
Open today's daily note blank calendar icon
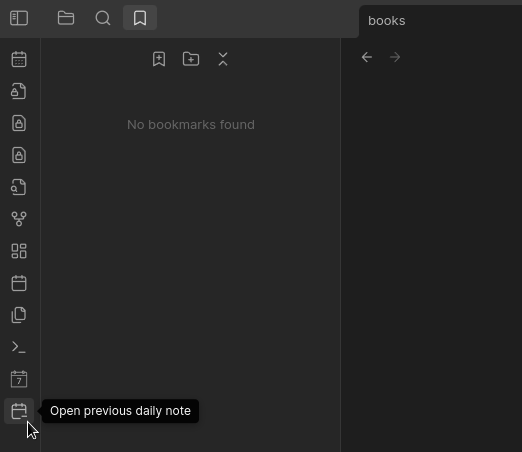[19, 283]
